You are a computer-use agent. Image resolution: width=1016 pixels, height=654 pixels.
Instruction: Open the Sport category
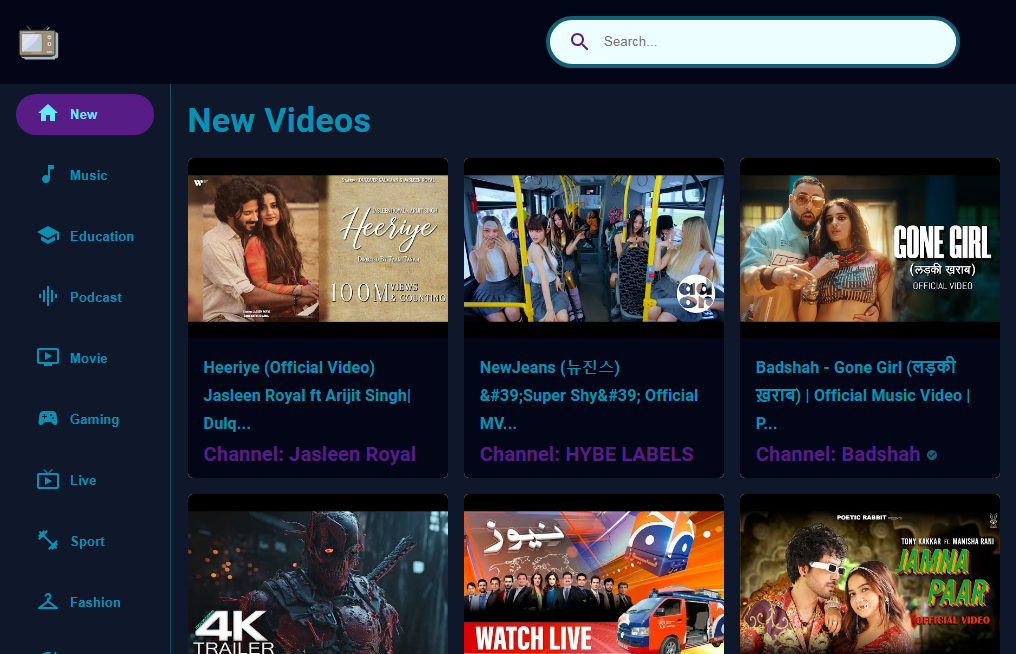click(x=87, y=541)
